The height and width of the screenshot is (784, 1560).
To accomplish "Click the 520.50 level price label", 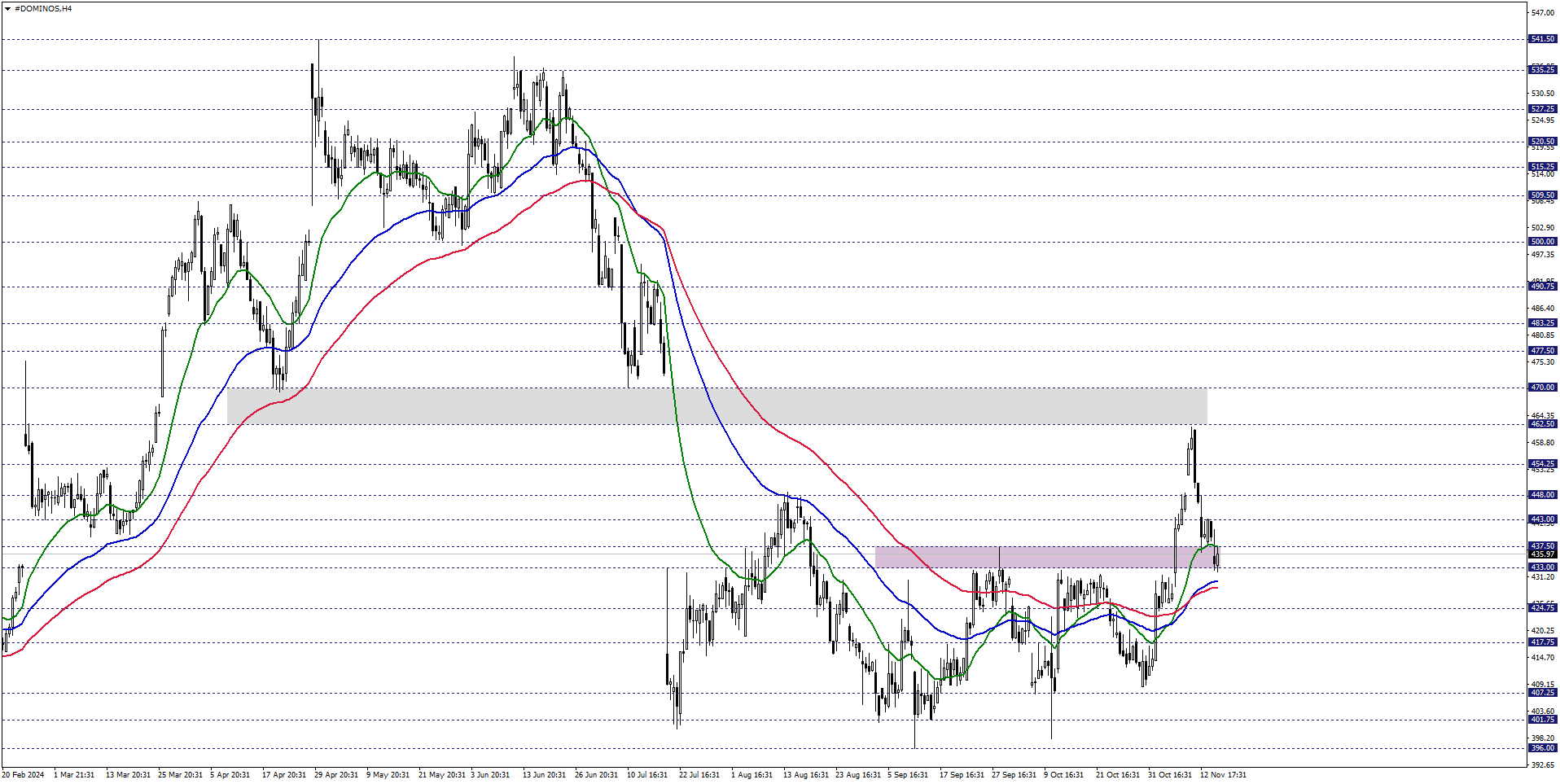I will tap(1542, 142).
